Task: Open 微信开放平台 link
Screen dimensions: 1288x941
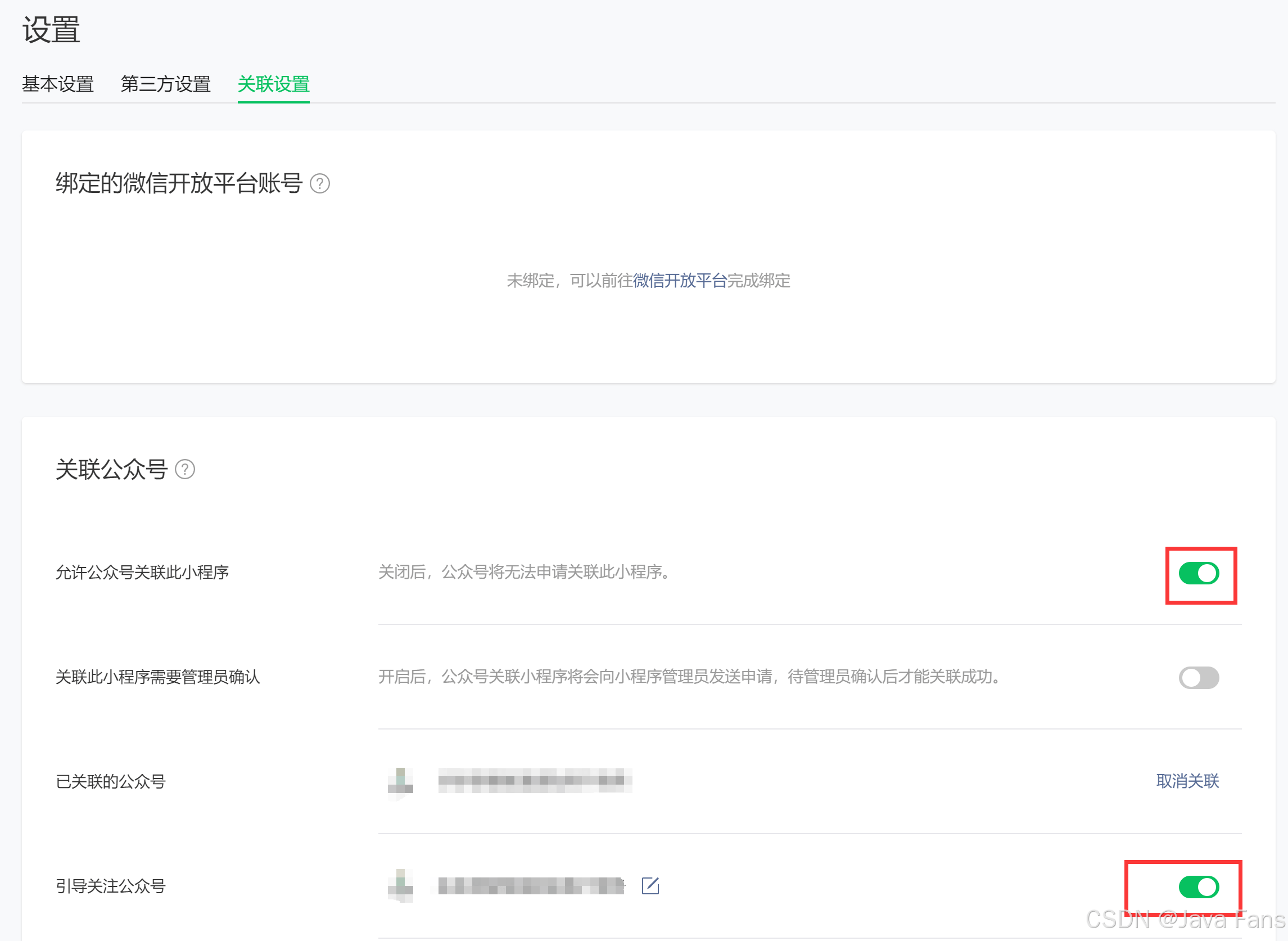Action: (680, 280)
